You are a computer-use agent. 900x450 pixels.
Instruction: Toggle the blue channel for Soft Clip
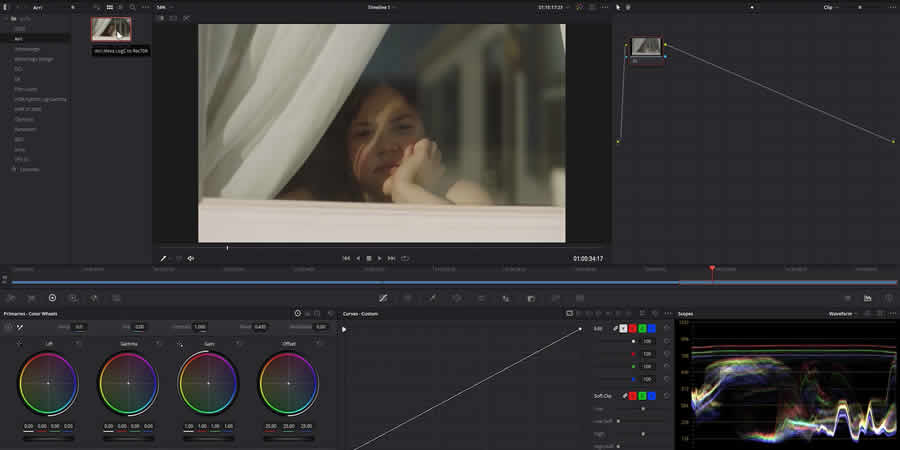click(652, 396)
